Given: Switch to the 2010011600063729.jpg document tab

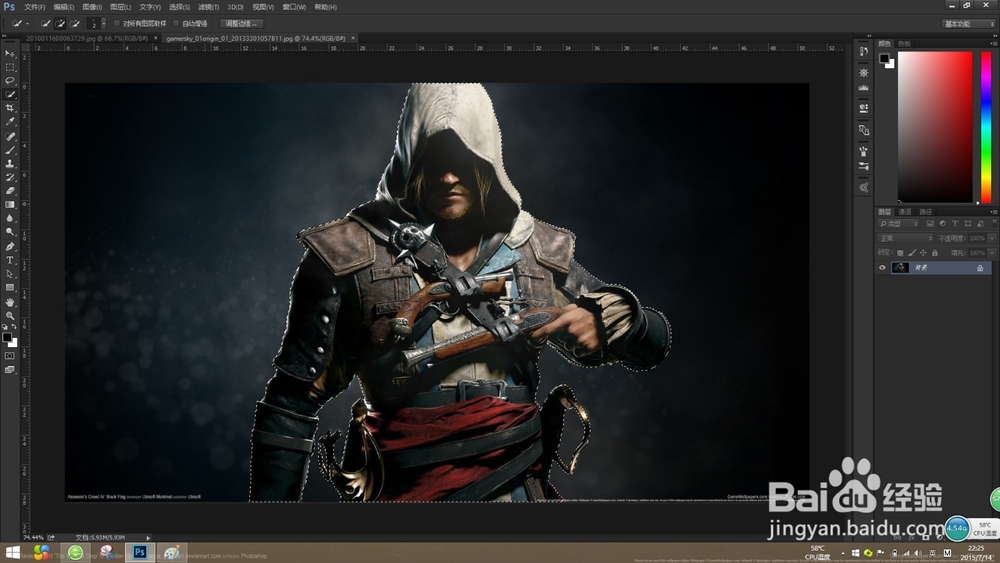Looking at the screenshot, I should click(x=87, y=38).
